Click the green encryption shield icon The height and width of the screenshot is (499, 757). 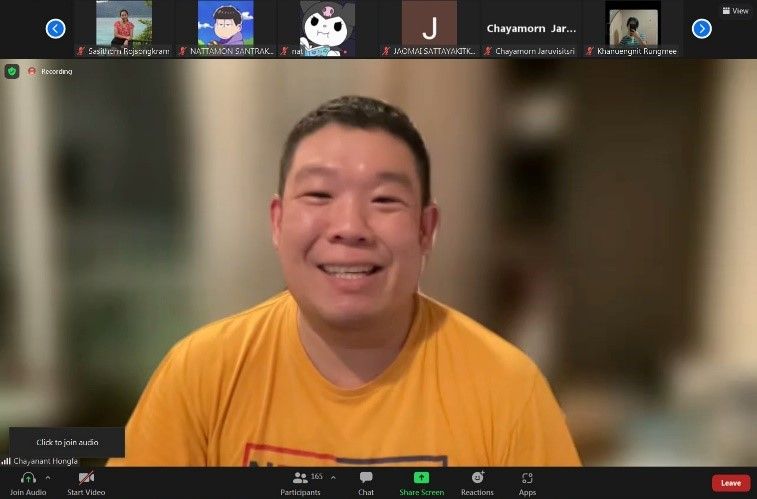coord(12,71)
